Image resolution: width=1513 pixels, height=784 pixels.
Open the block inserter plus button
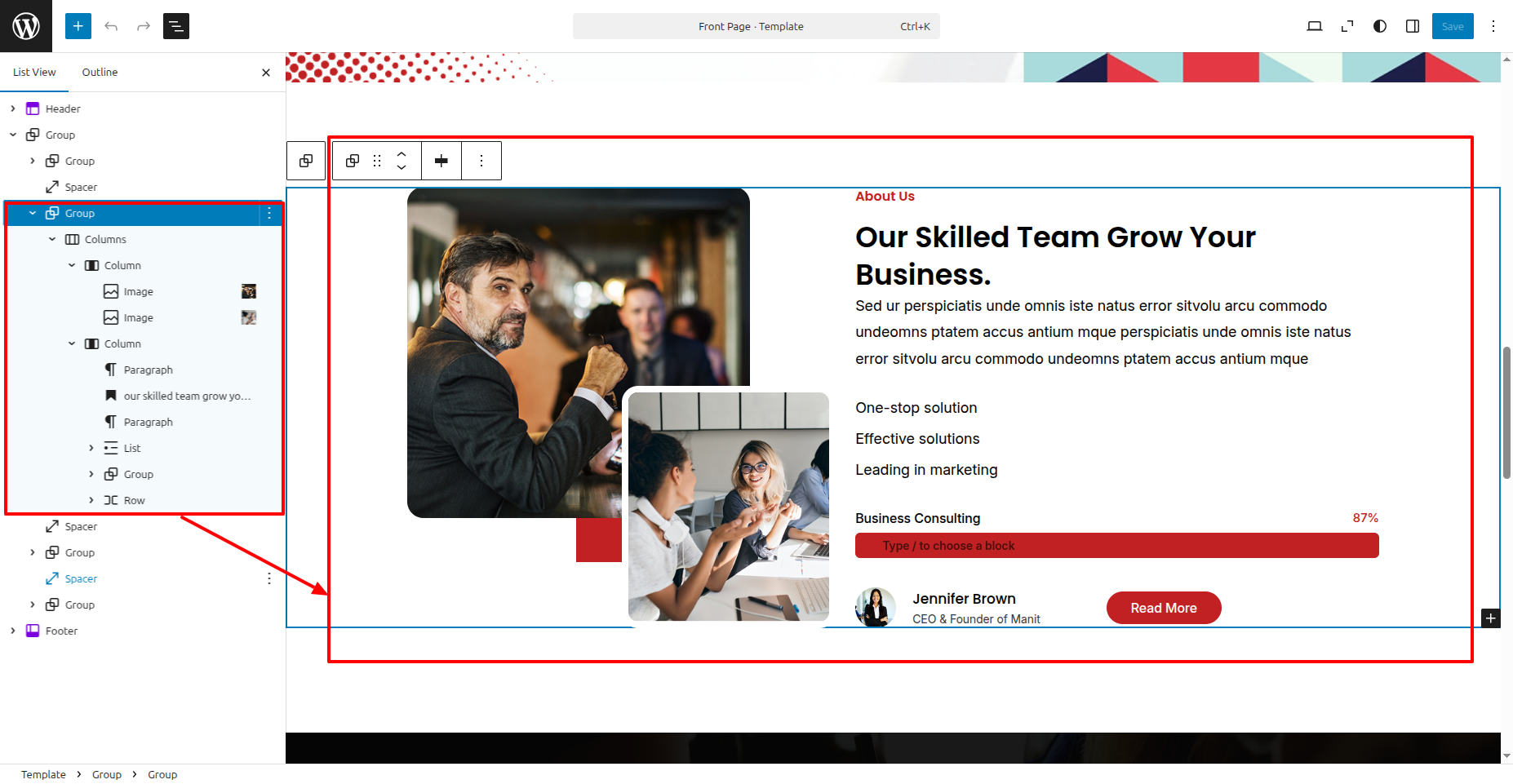(x=78, y=26)
